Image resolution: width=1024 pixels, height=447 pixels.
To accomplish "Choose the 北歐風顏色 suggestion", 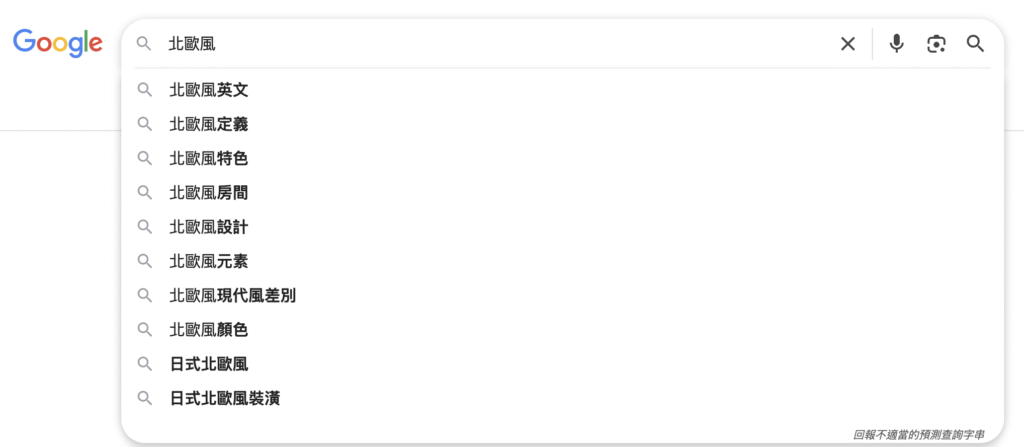I will click(x=209, y=329).
